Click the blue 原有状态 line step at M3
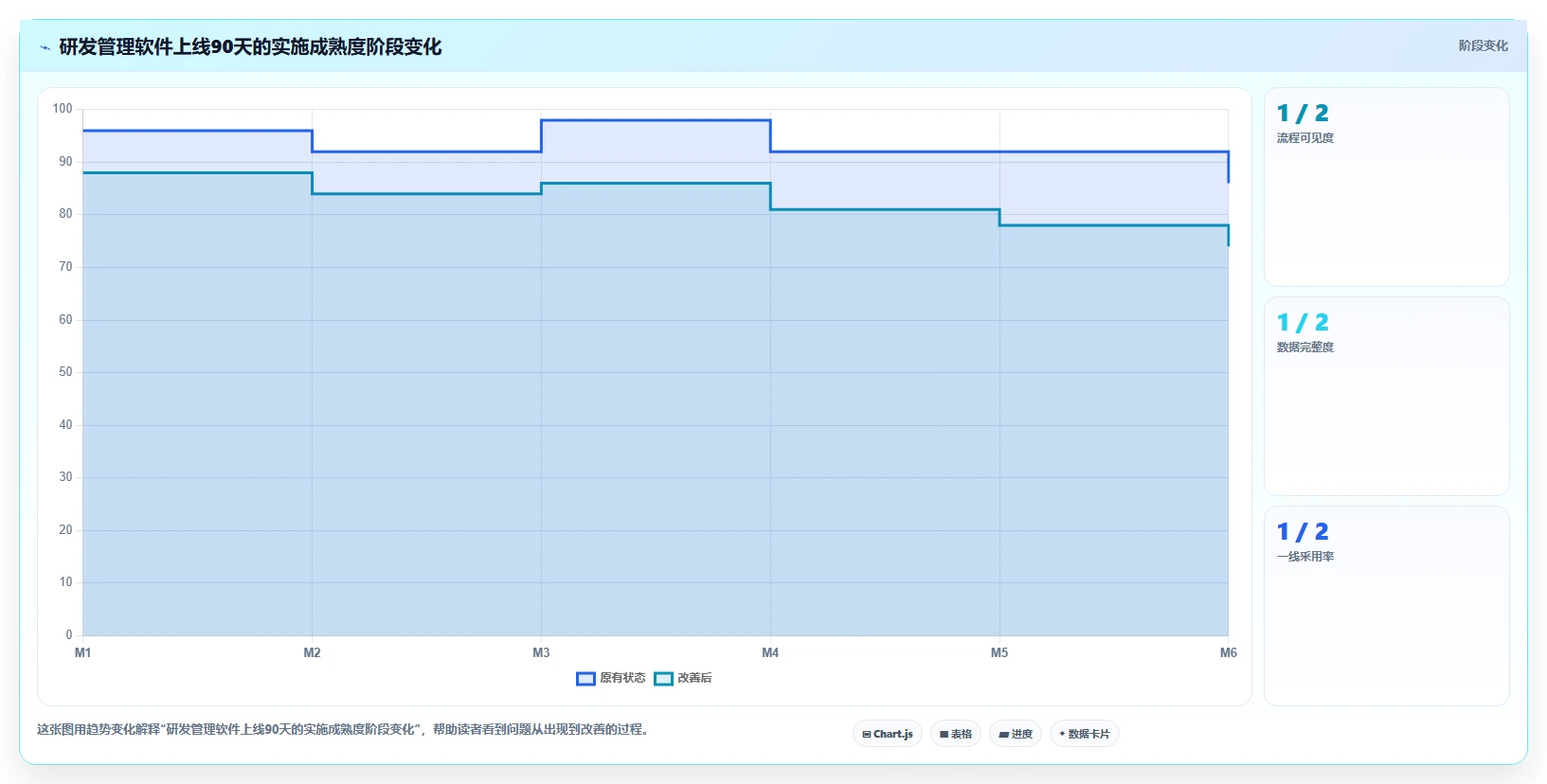This screenshot has width=1547, height=784. 542,135
